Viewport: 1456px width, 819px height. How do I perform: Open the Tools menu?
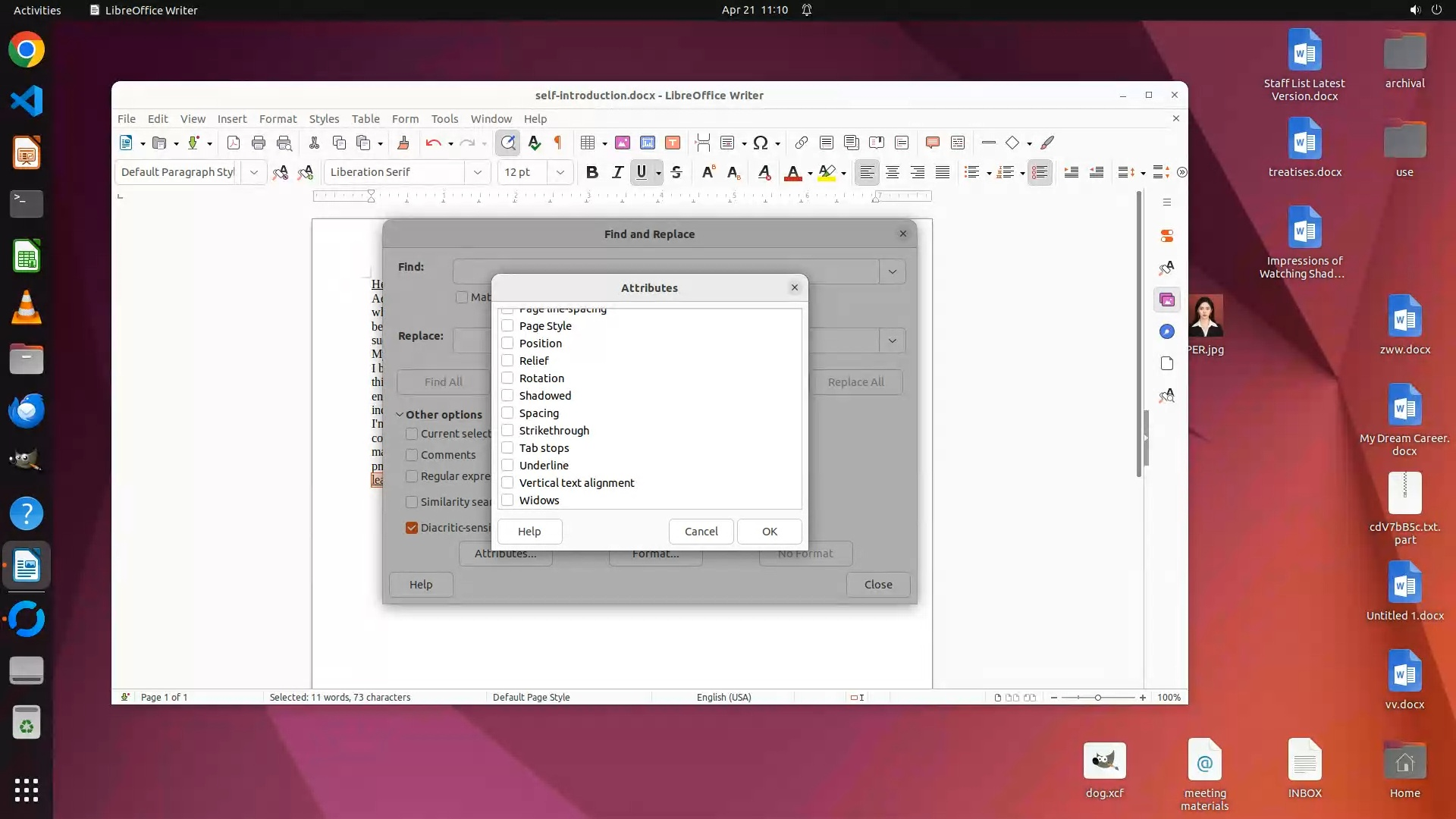tap(444, 119)
